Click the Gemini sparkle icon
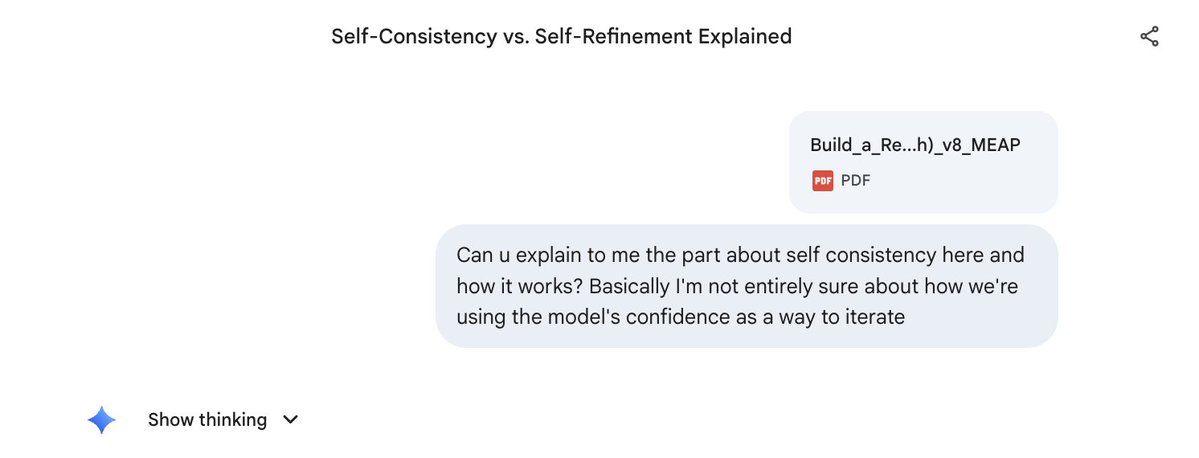Image resolution: width=1199 pixels, height=458 pixels. tap(102, 420)
